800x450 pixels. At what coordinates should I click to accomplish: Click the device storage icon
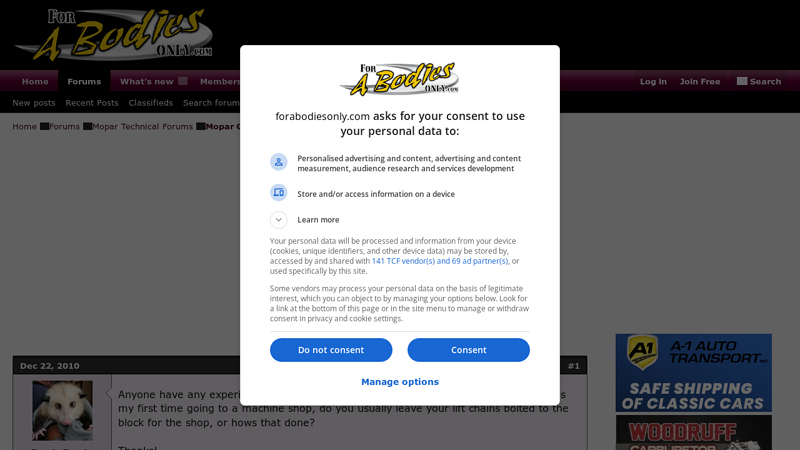tap(279, 193)
